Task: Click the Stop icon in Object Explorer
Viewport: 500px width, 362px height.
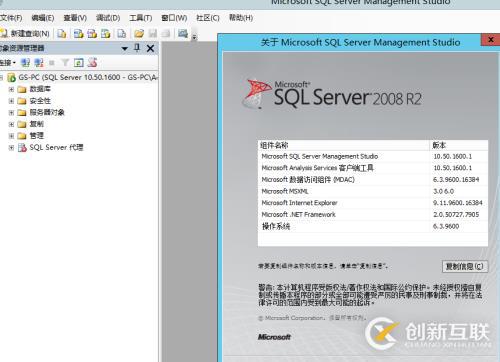Action: pos(52,62)
